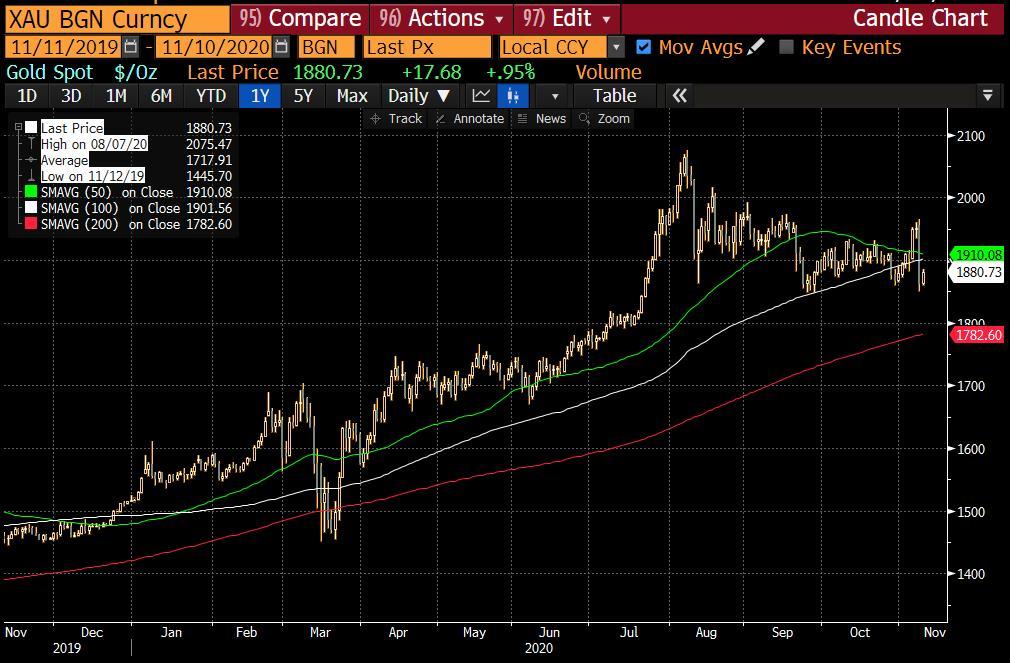Click the Candle Chart title
The image size is (1010, 663).
pos(920,19)
